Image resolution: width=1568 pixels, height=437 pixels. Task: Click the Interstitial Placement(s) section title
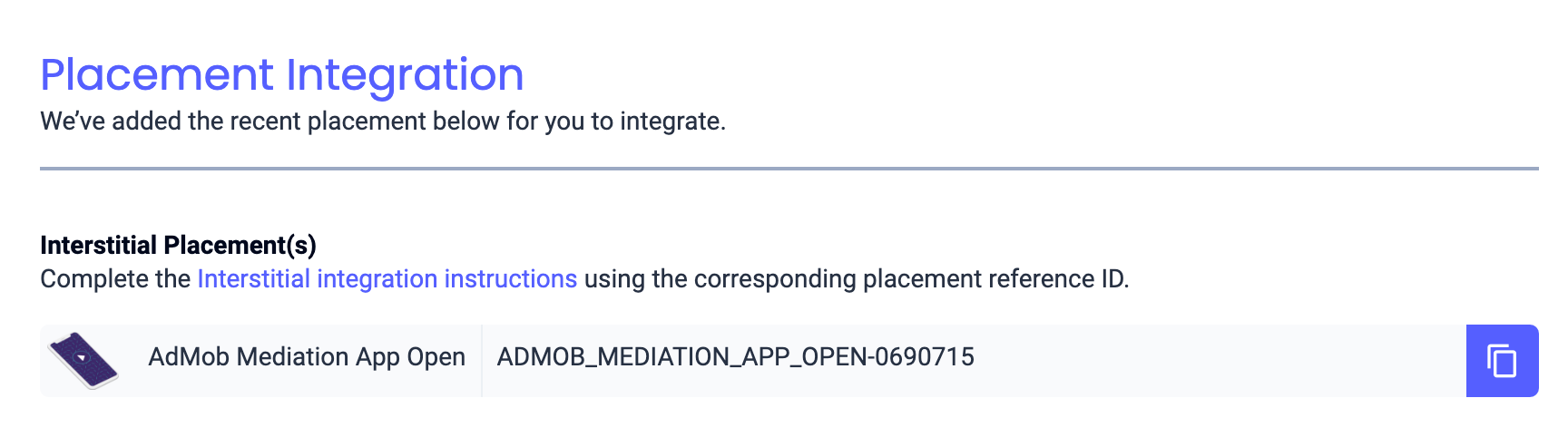(178, 245)
